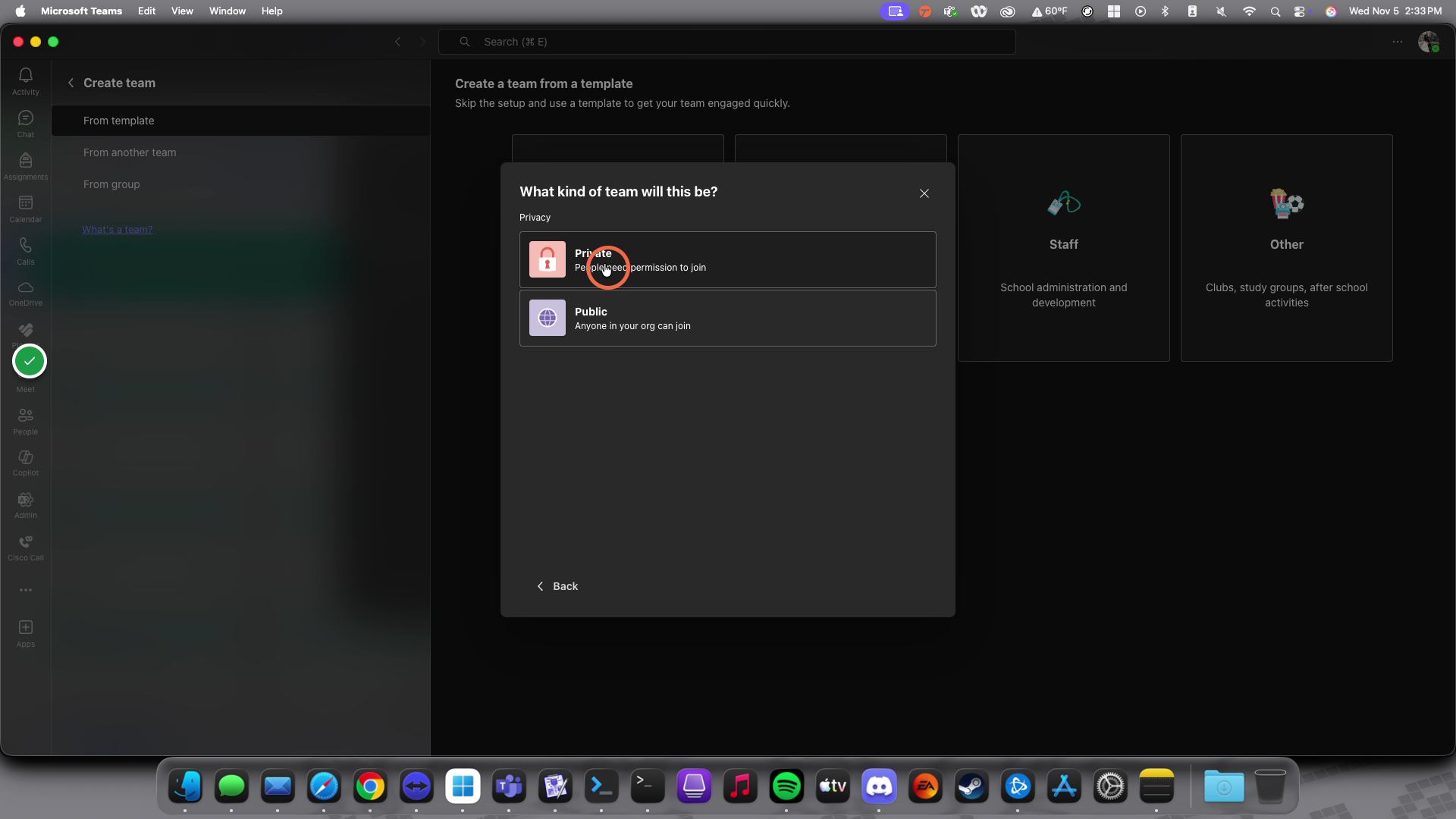The width and height of the screenshot is (1456, 819).
Task: Open System Settings gear in dock
Action: [1110, 786]
